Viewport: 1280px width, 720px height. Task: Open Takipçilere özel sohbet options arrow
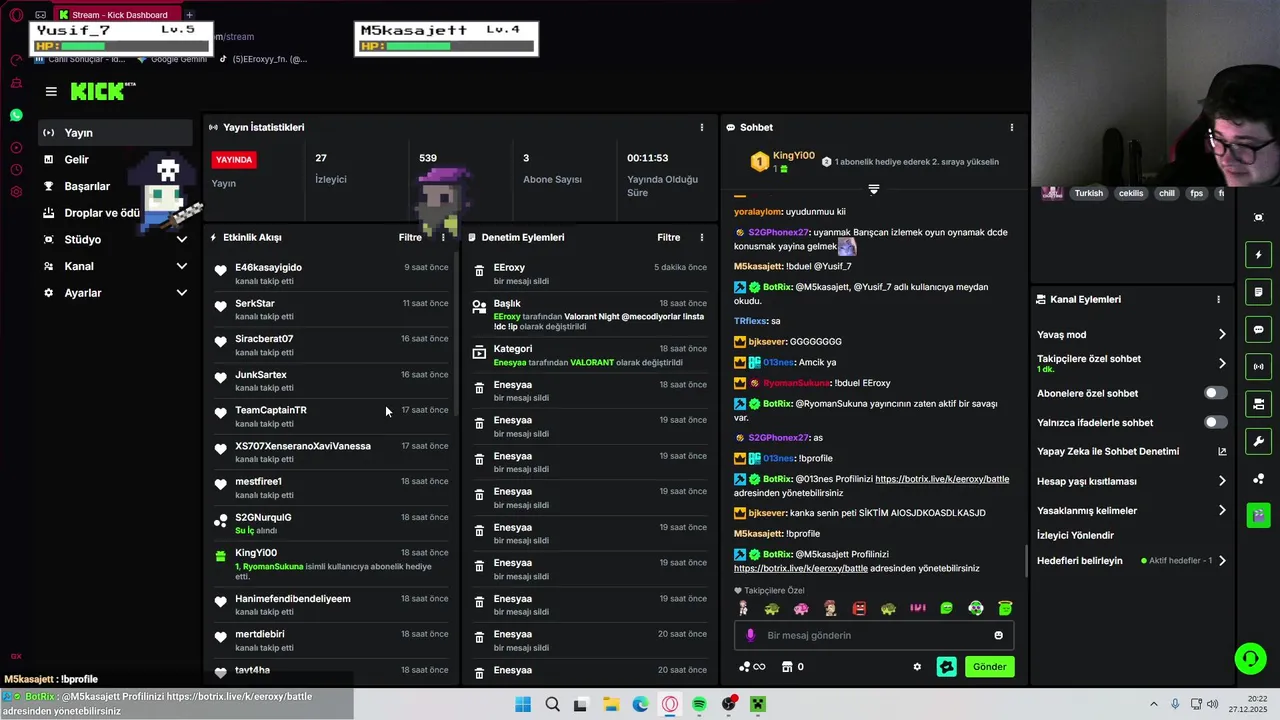(x=1222, y=363)
